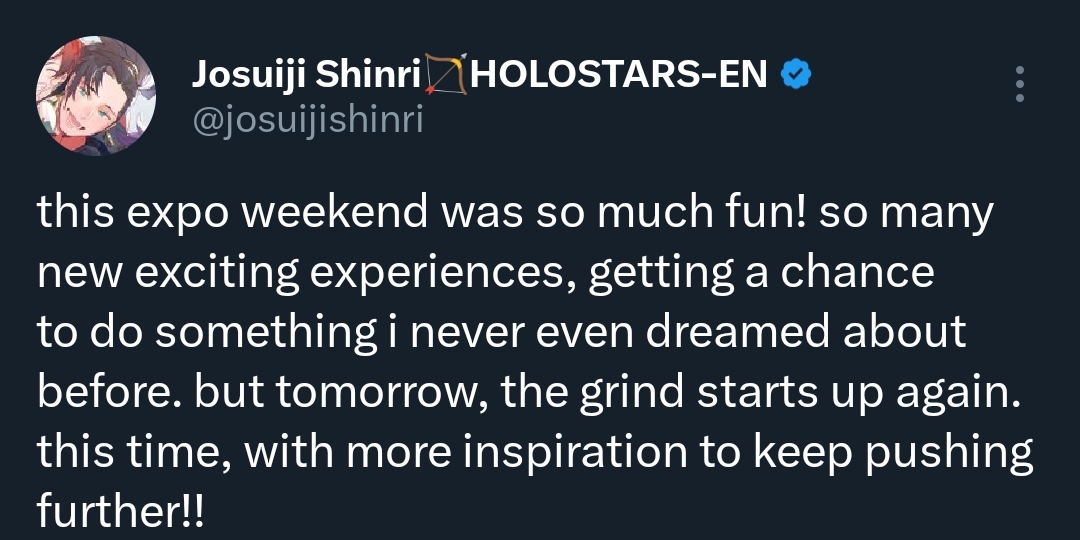The image size is (1080, 540).
Task: Click the word "tomorrow," in post
Action: click(384, 393)
